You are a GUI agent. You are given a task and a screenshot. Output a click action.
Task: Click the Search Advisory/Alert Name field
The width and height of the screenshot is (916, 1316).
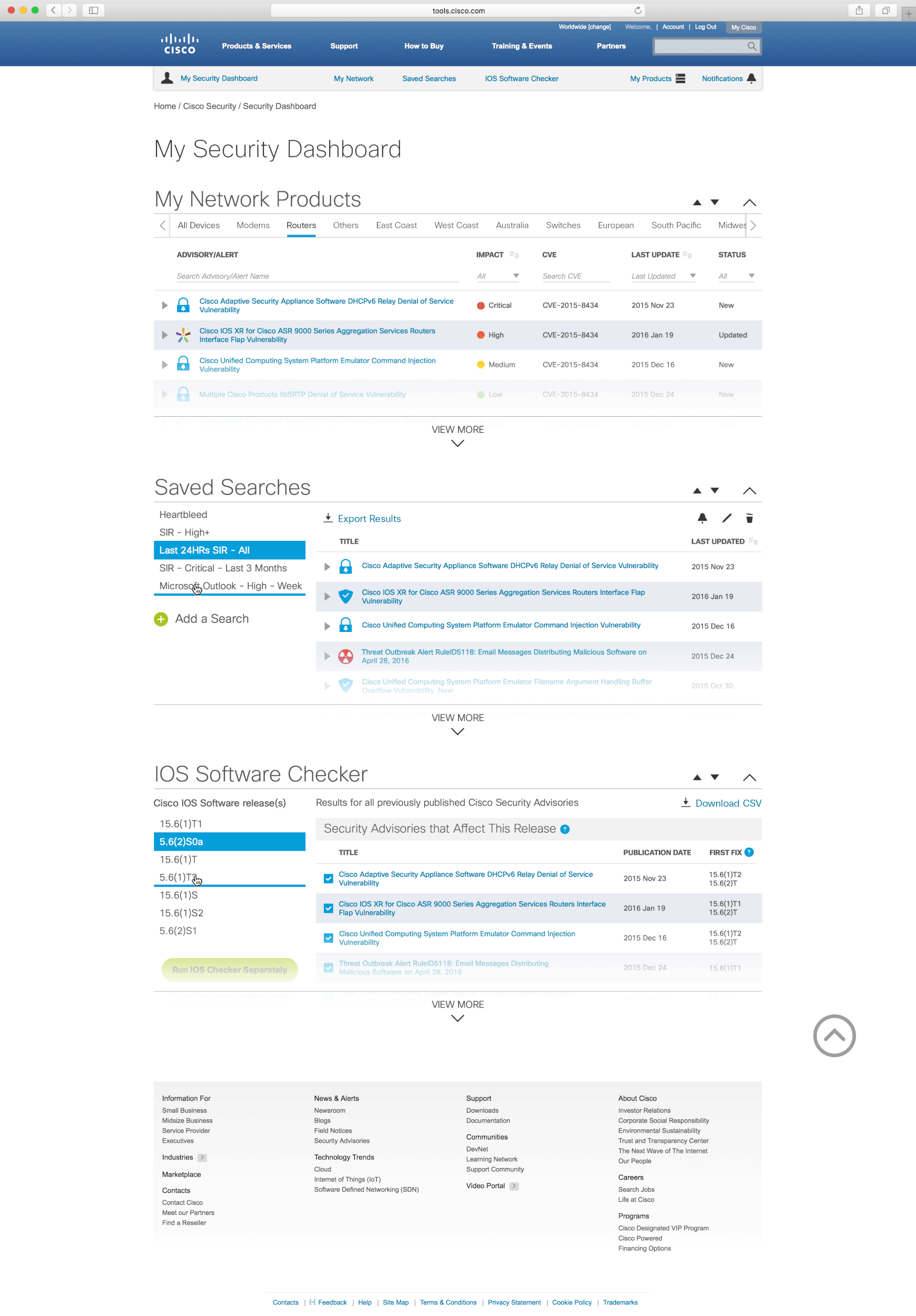317,276
